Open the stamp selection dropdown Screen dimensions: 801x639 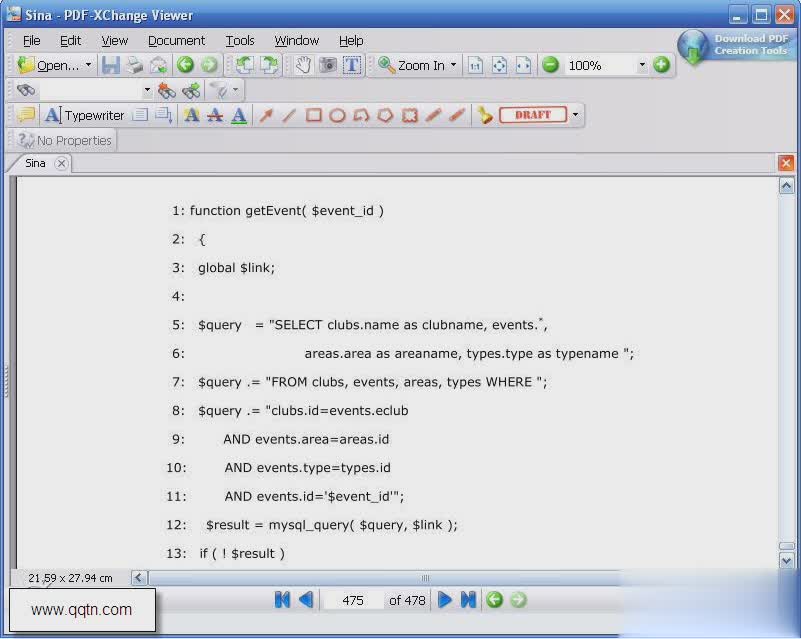(575, 115)
